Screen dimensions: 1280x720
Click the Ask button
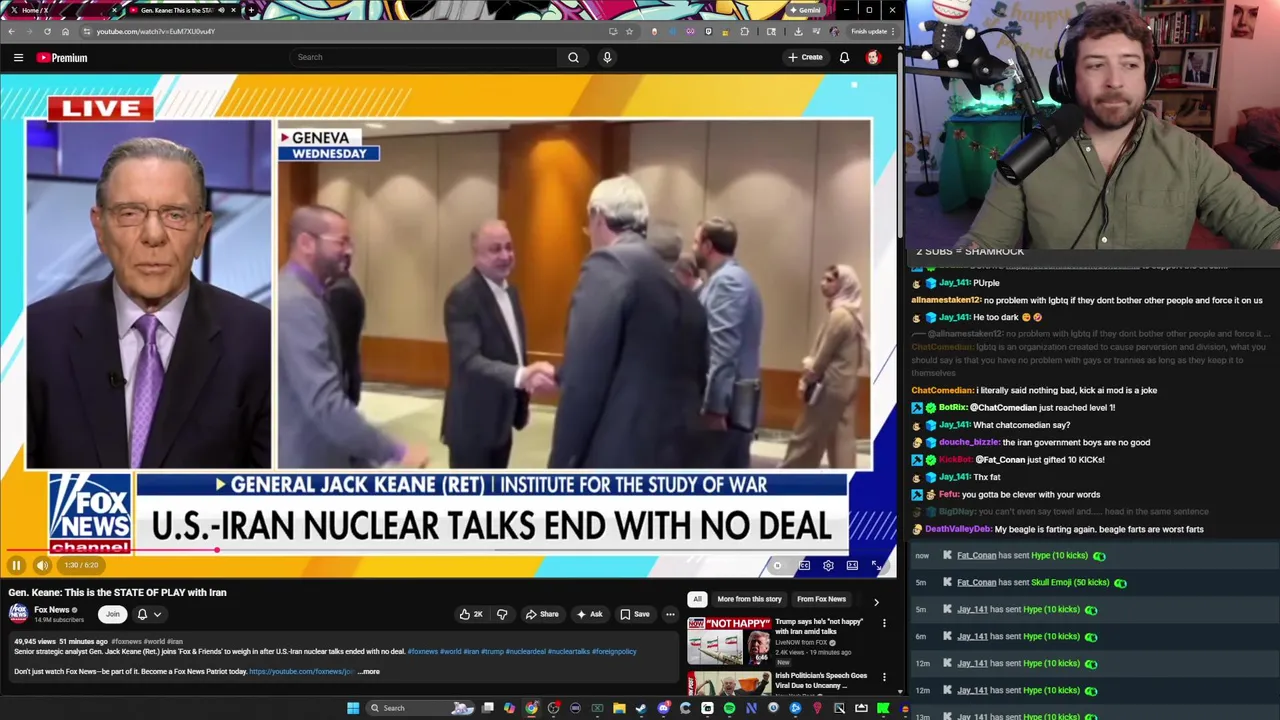coord(590,614)
